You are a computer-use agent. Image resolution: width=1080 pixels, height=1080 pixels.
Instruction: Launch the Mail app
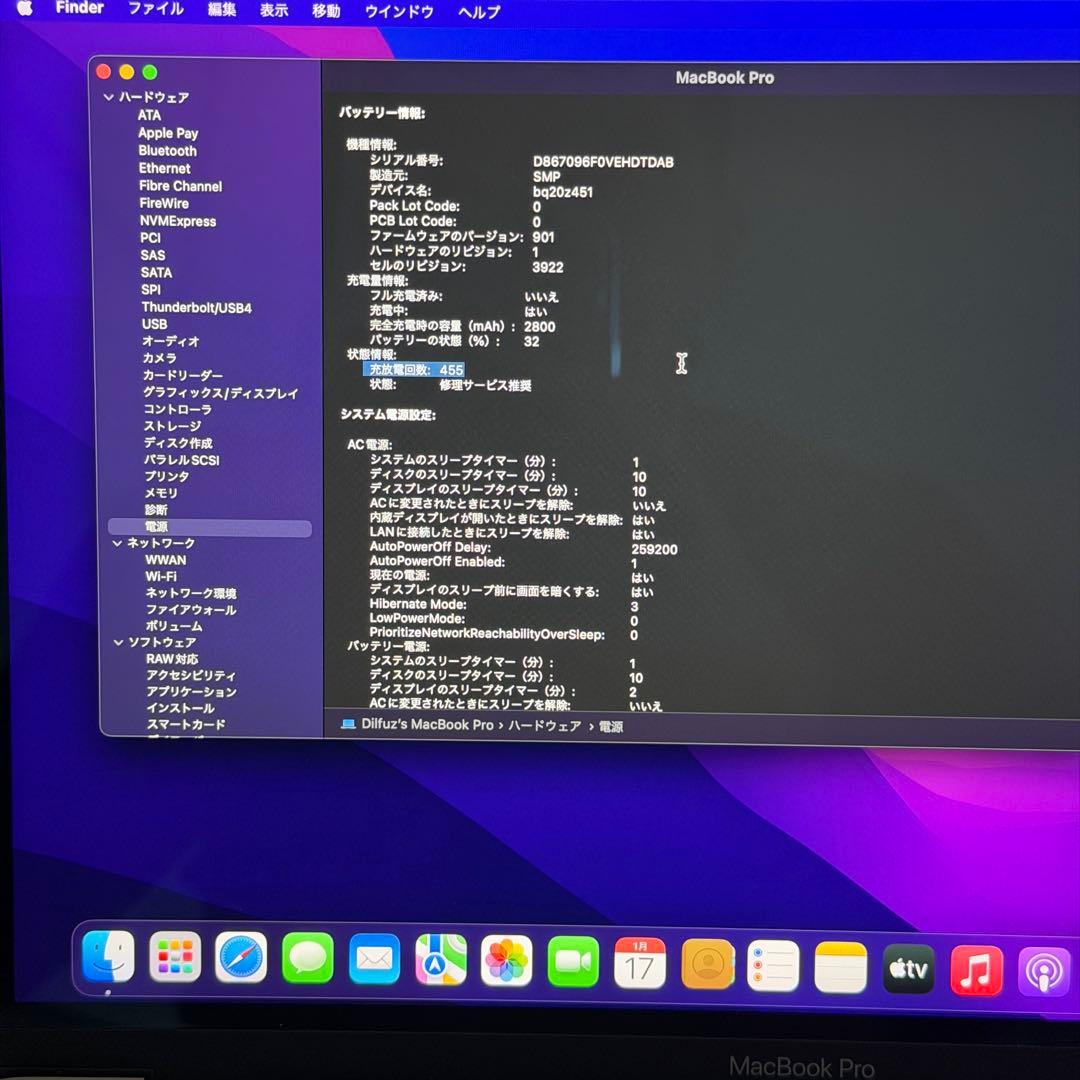374,961
